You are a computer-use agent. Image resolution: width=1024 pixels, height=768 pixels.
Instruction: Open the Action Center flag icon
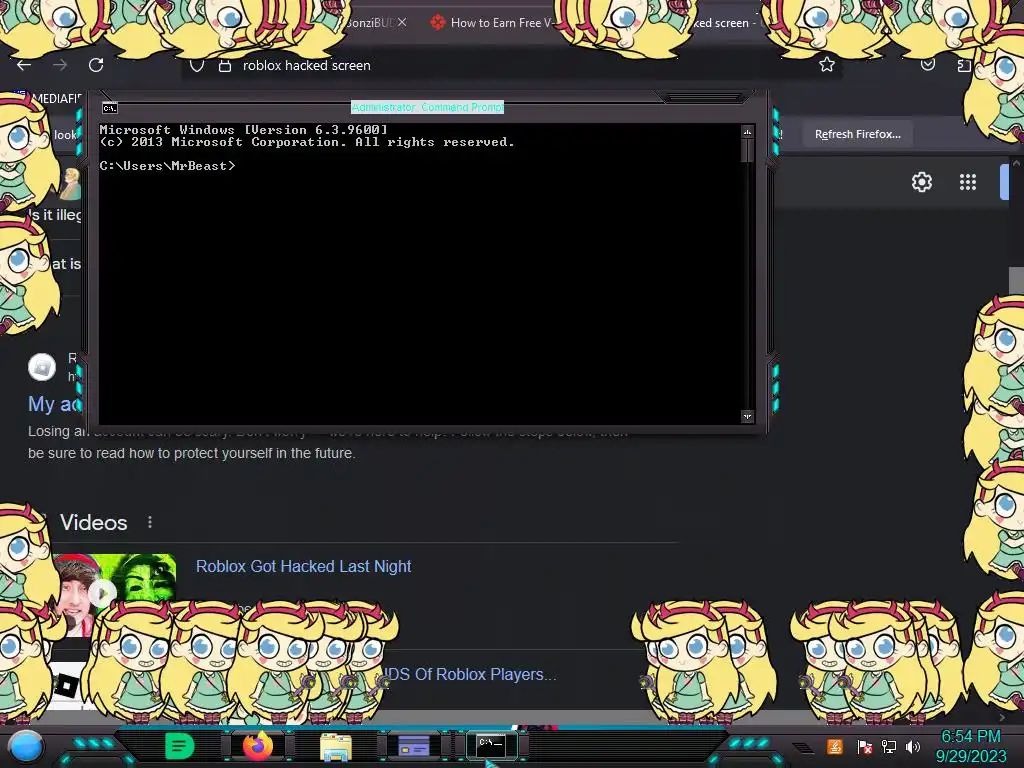point(865,746)
